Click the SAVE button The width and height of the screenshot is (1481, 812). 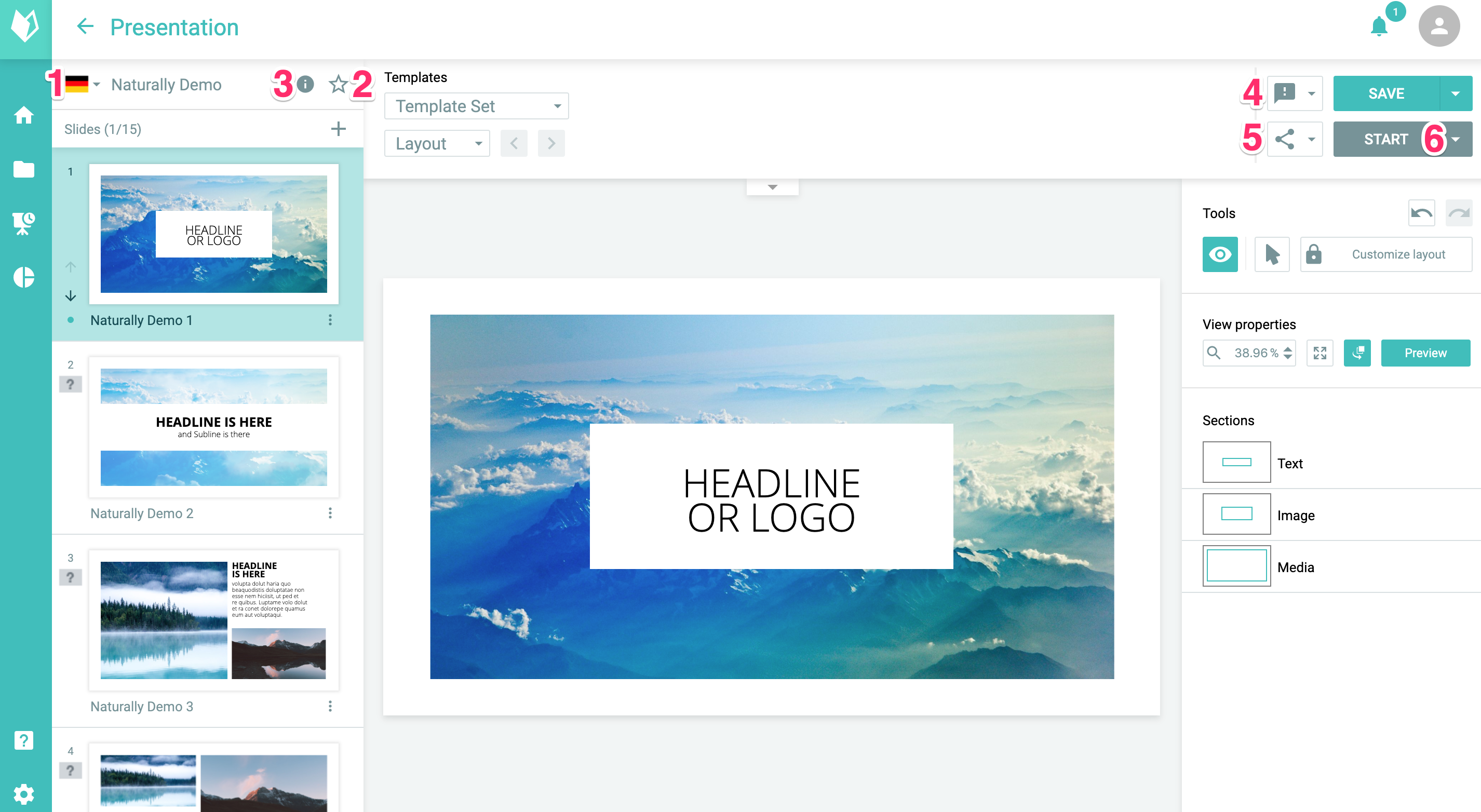pos(1386,93)
